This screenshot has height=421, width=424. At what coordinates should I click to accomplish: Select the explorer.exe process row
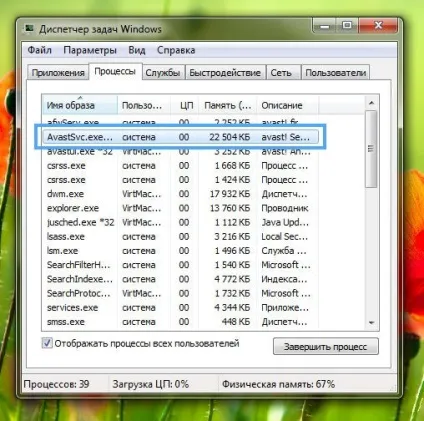pyautogui.click(x=180, y=208)
